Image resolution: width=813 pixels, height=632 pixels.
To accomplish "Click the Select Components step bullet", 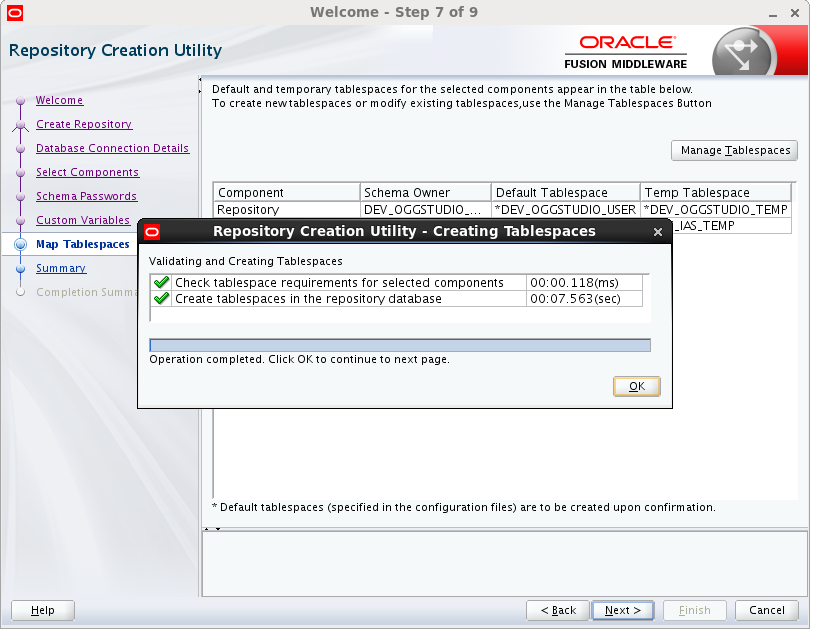I will [x=20, y=173].
